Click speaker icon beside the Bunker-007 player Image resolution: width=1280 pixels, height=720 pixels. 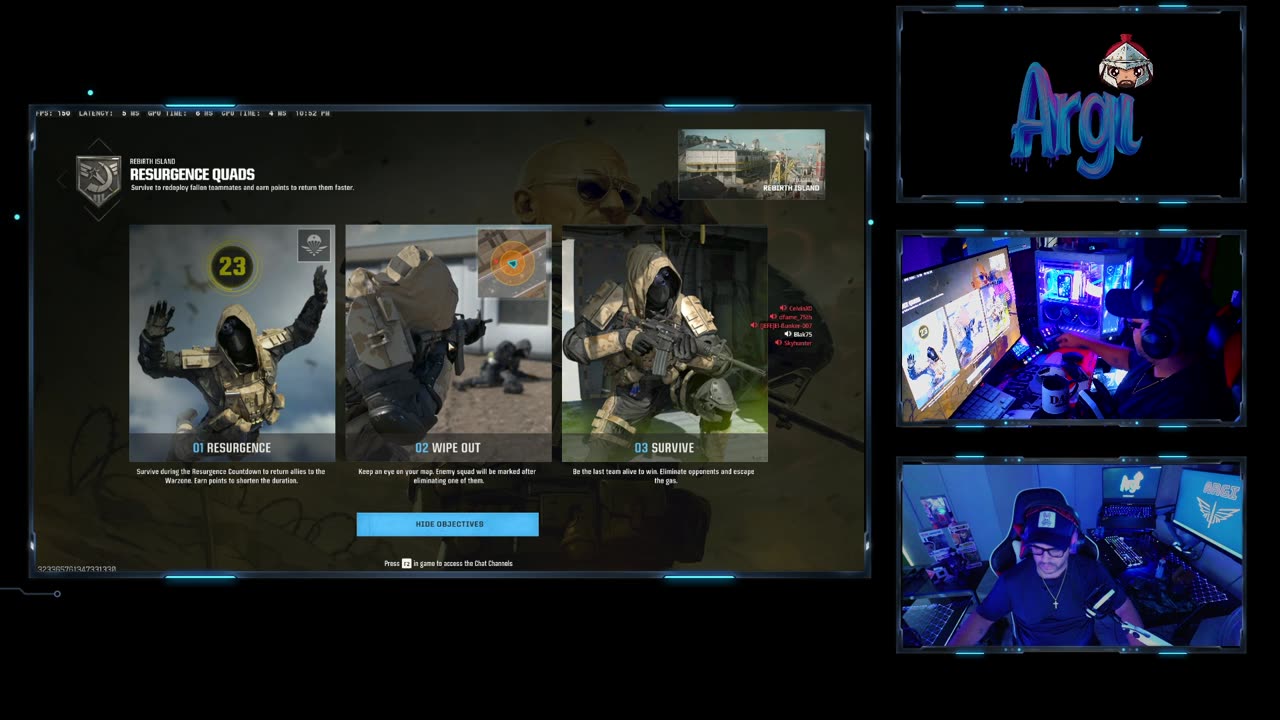coord(754,326)
